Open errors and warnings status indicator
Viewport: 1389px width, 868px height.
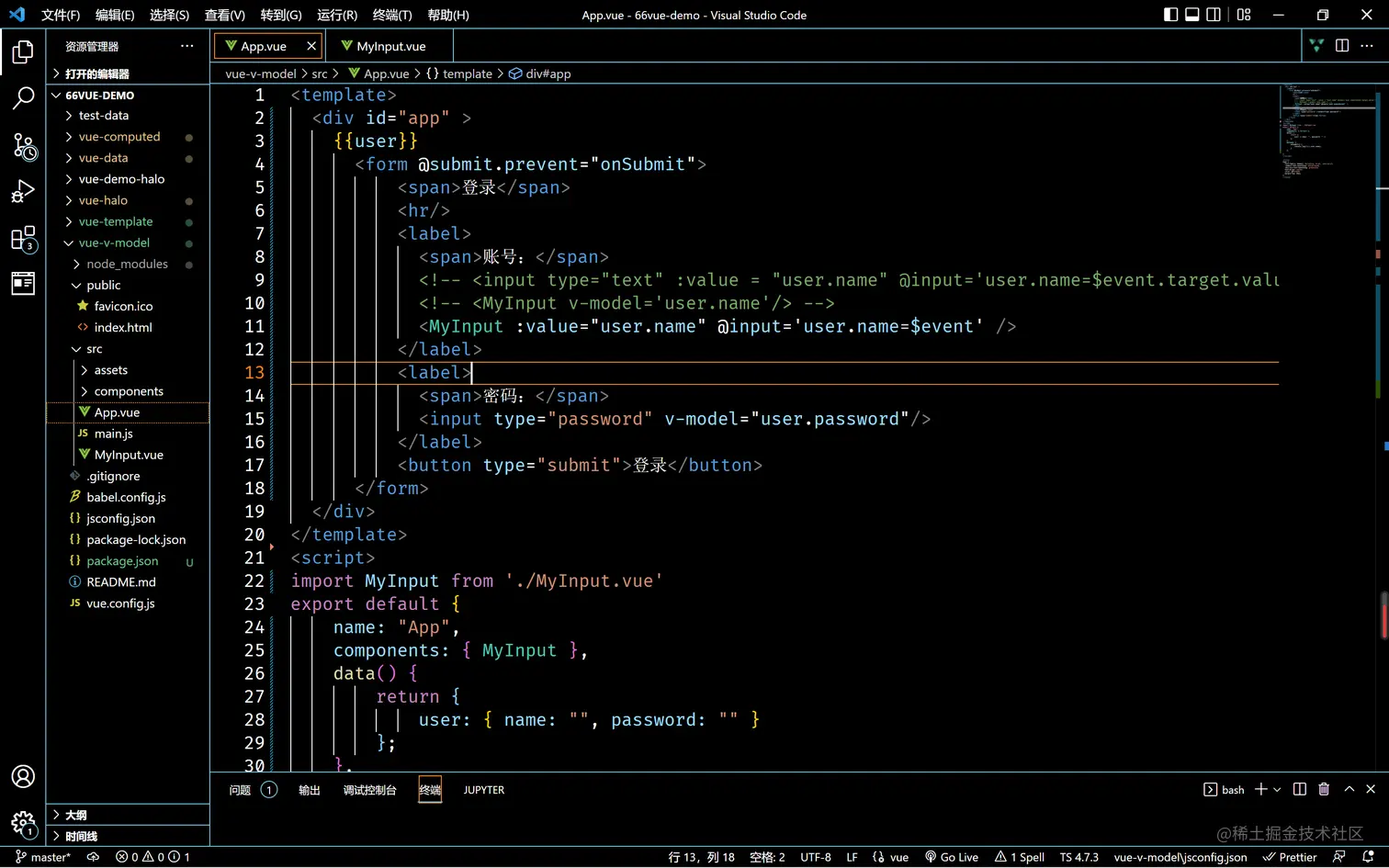[152, 857]
